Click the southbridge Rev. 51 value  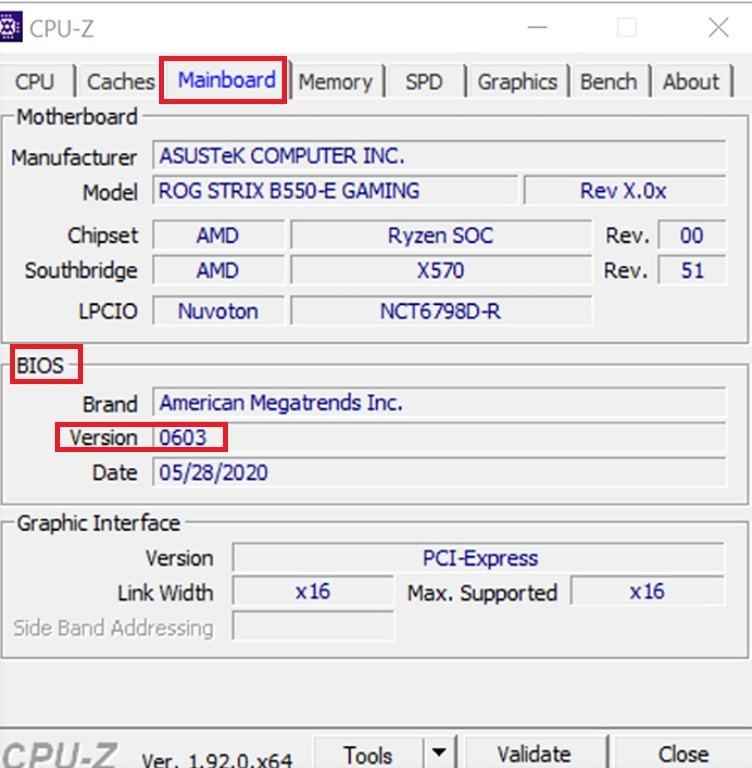pos(691,270)
